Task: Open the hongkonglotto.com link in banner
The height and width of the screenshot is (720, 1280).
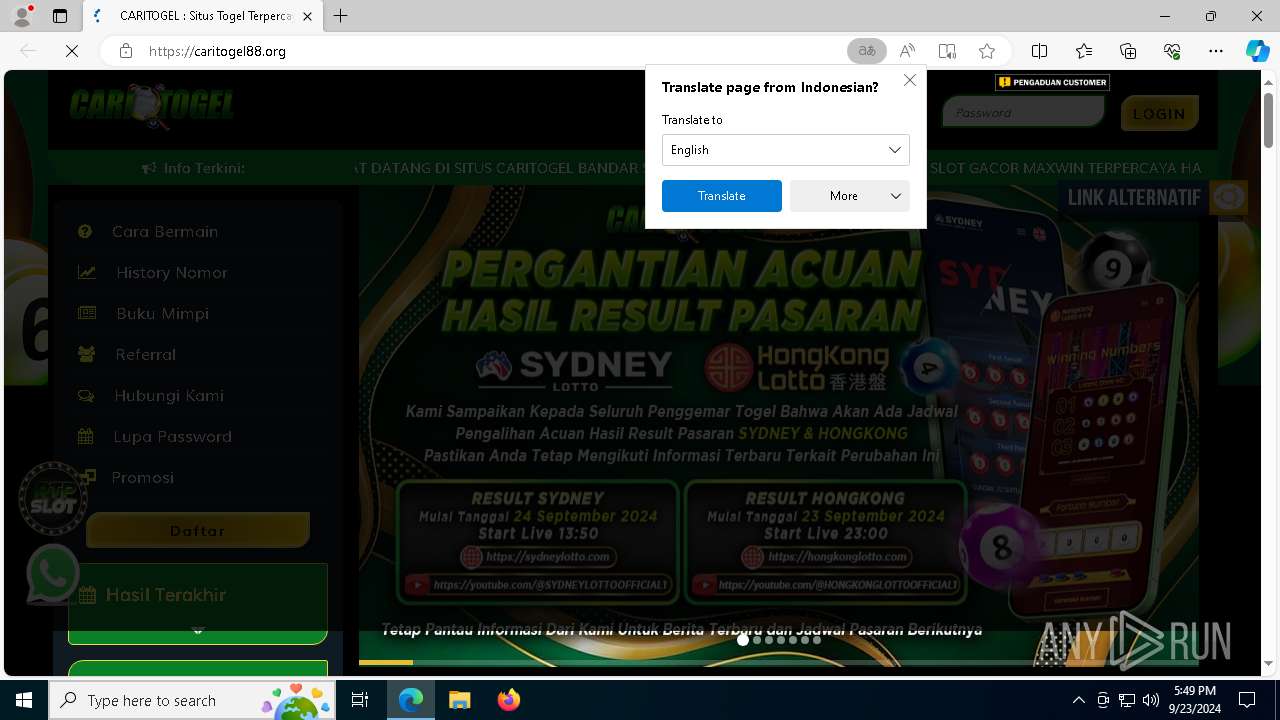Action: [826, 556]
